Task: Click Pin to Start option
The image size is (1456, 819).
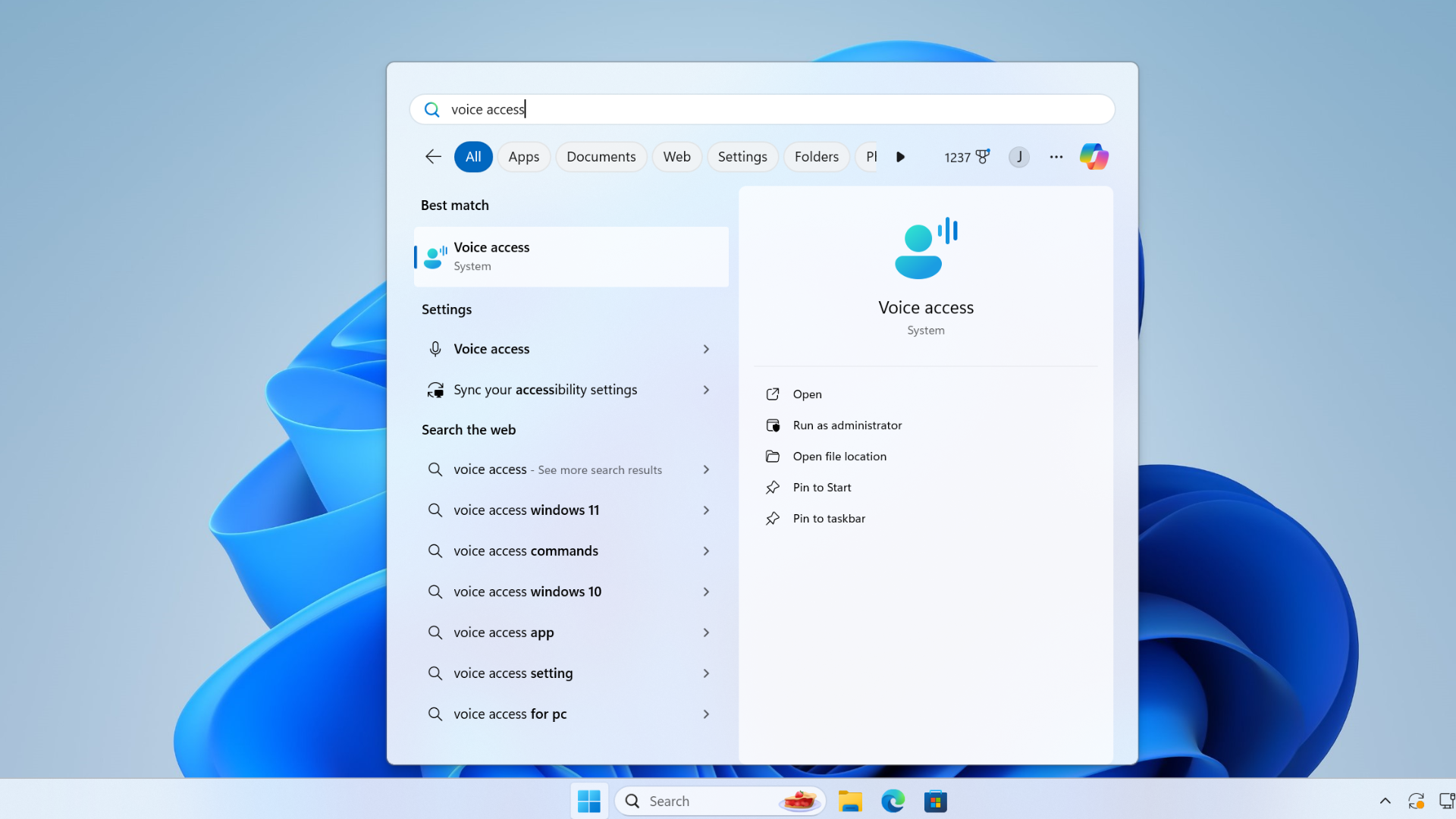Action: (821, 486)
